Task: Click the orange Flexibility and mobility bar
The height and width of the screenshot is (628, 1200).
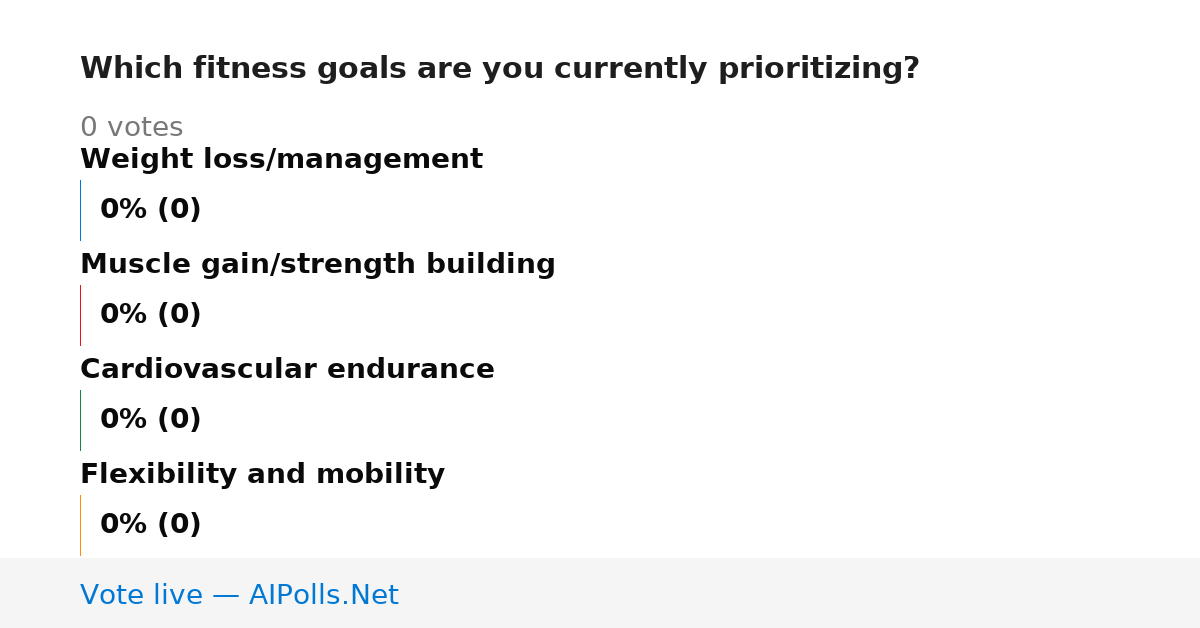Action: [x=80, y=525]
